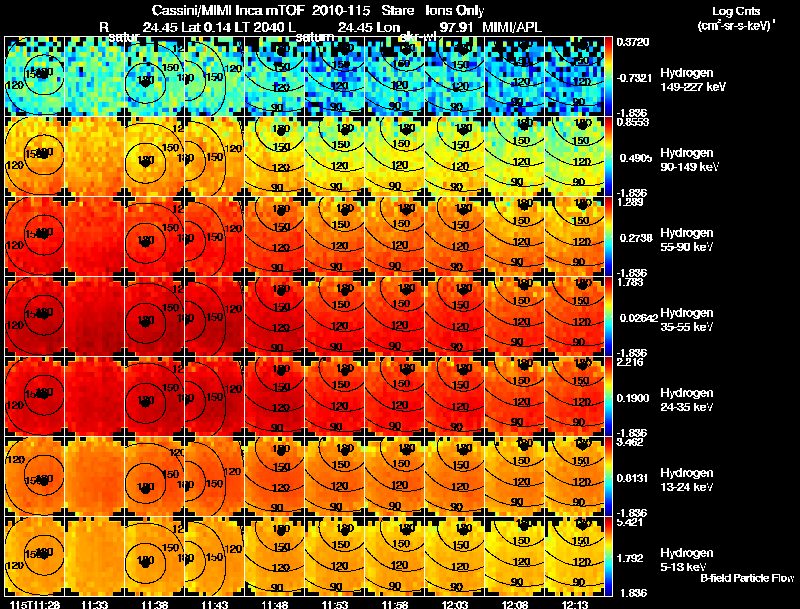The height and width of the screenshot is (609, 800).
Task: Click the 'Hydrogen 24-35 keV' label
Action: pos(687,400)
